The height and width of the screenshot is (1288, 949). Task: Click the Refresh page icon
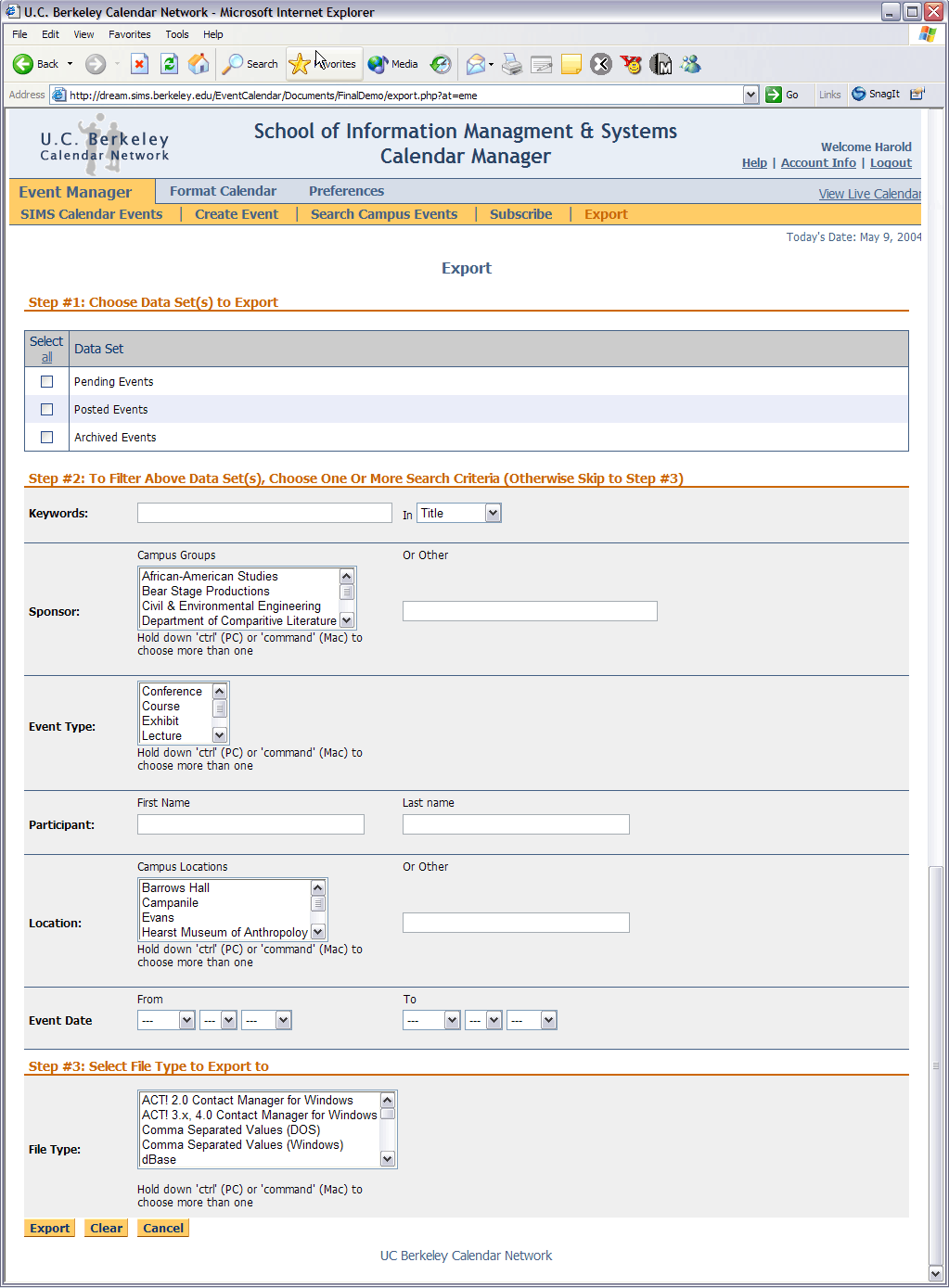click(169, 64)
